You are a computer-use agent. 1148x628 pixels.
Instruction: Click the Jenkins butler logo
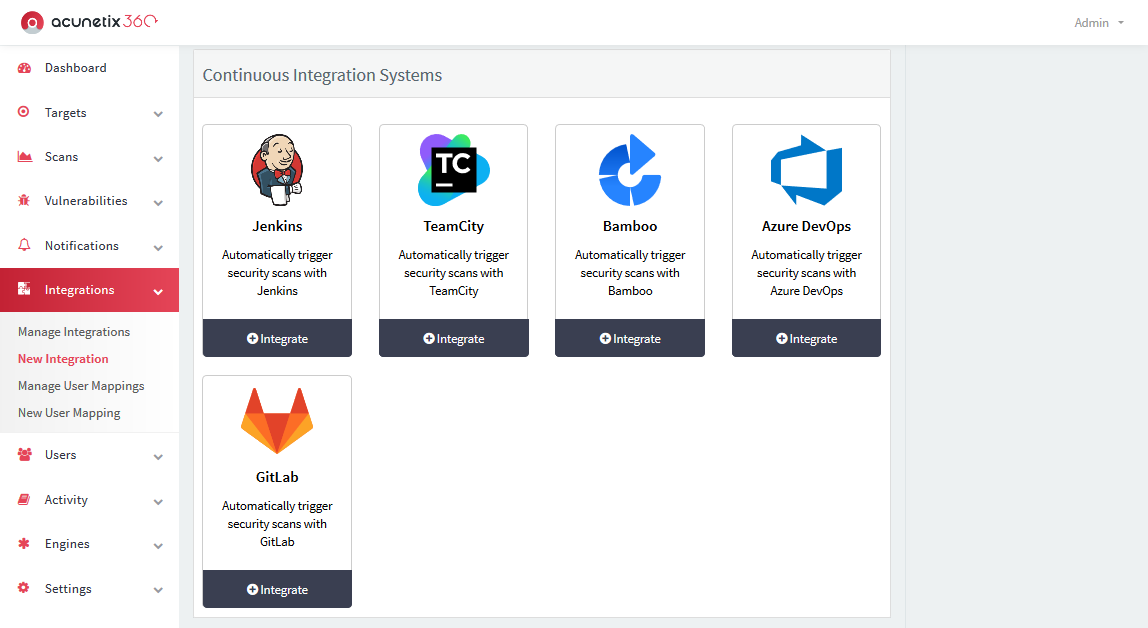tap(277, 167)
